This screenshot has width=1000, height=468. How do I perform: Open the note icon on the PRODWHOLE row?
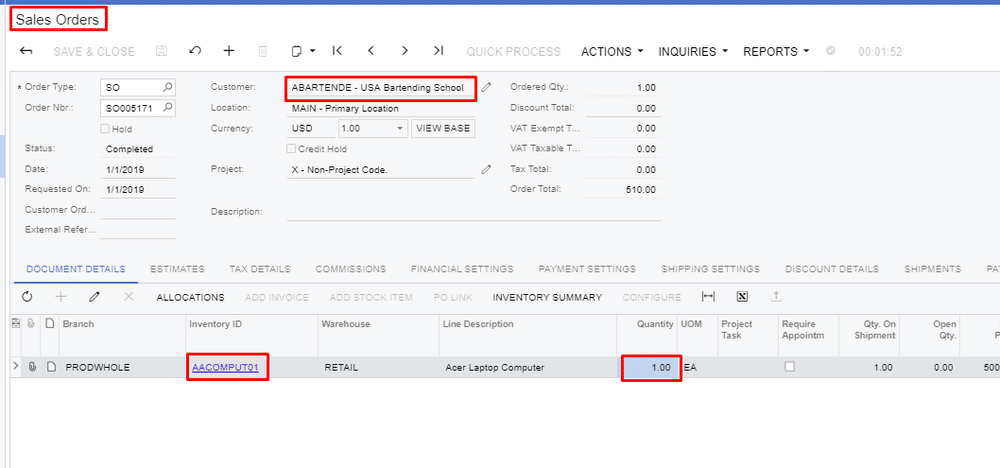point(50,367)
